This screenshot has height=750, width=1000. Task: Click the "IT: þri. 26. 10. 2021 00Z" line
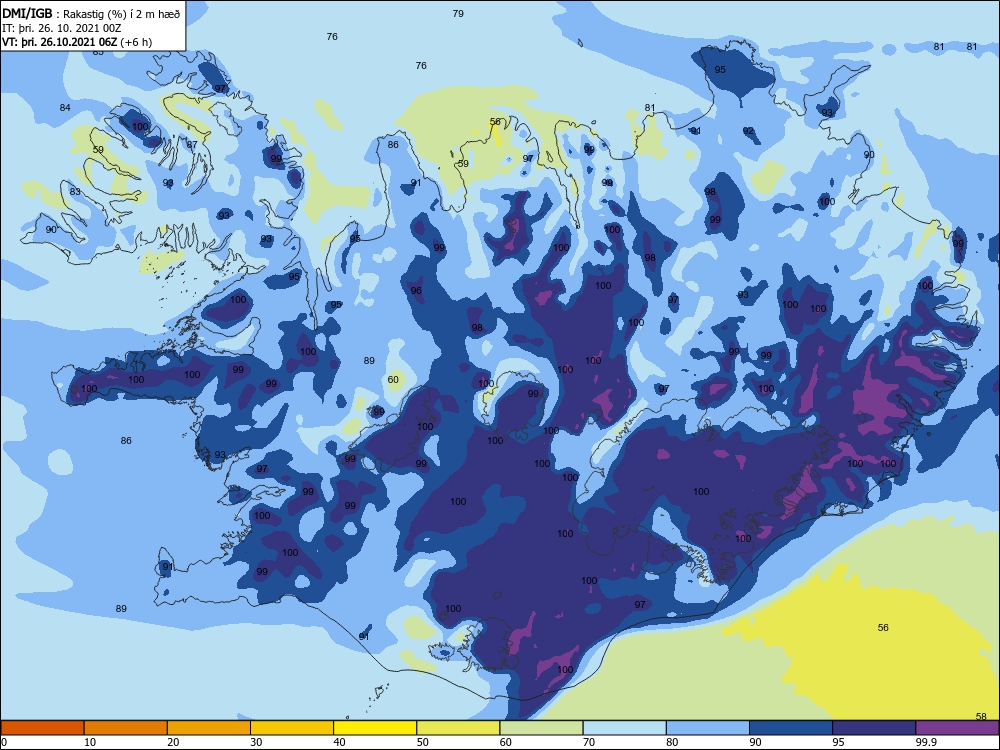pyautogui.click(x=62, y=28)
